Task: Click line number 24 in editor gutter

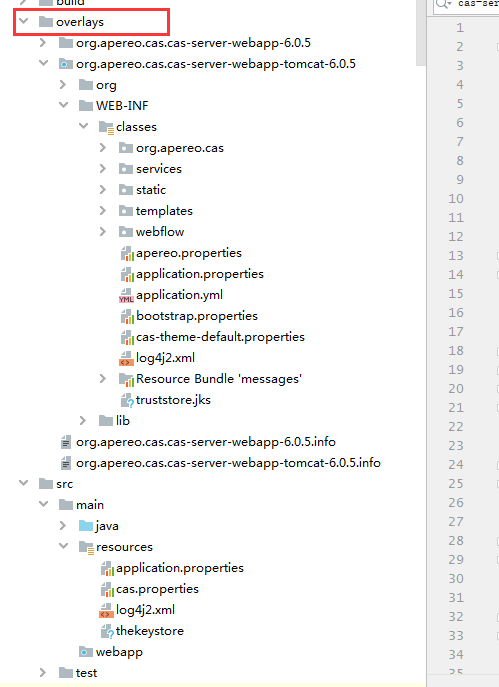Action: coord(456,464)
